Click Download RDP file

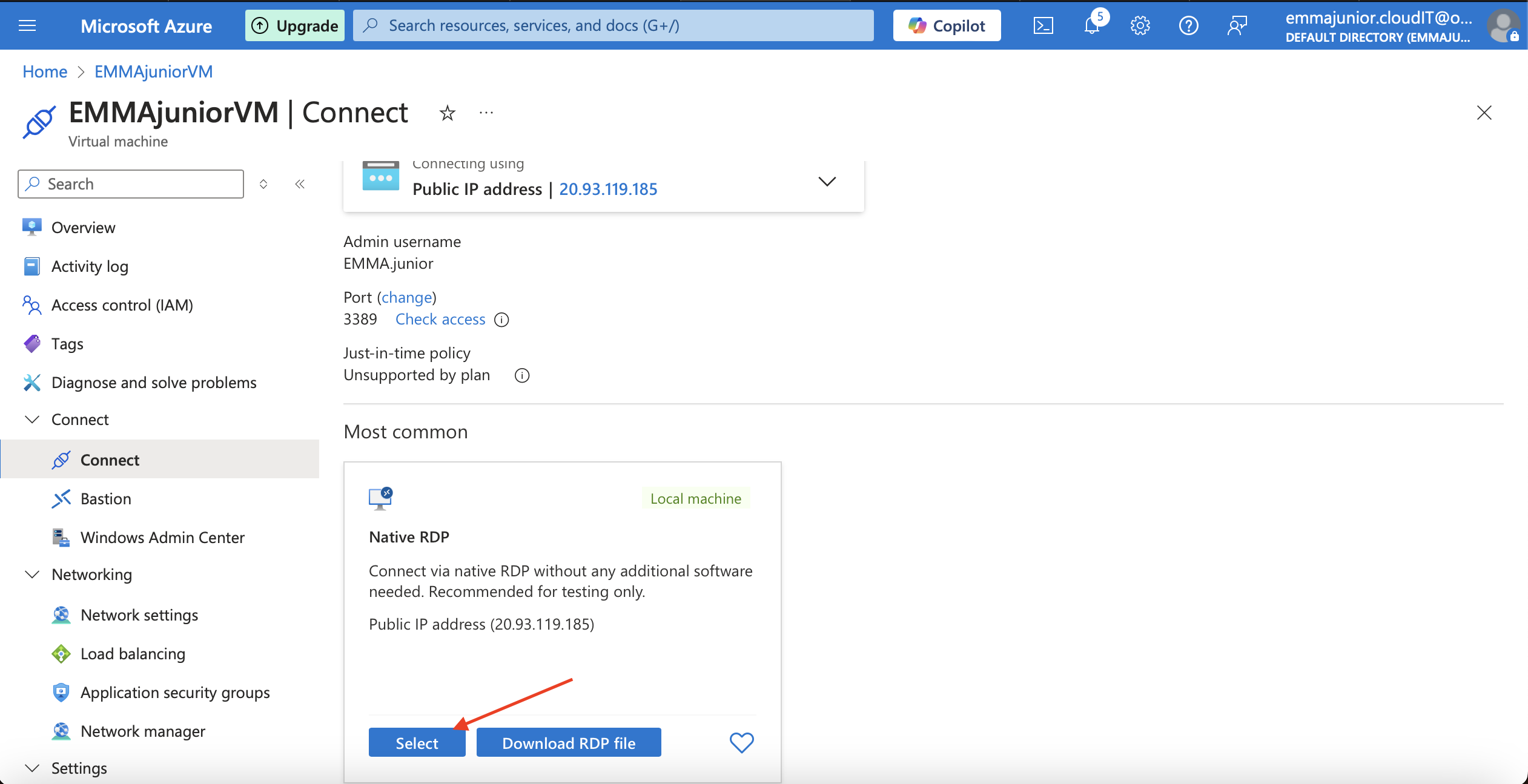click(x=569, y=743)
